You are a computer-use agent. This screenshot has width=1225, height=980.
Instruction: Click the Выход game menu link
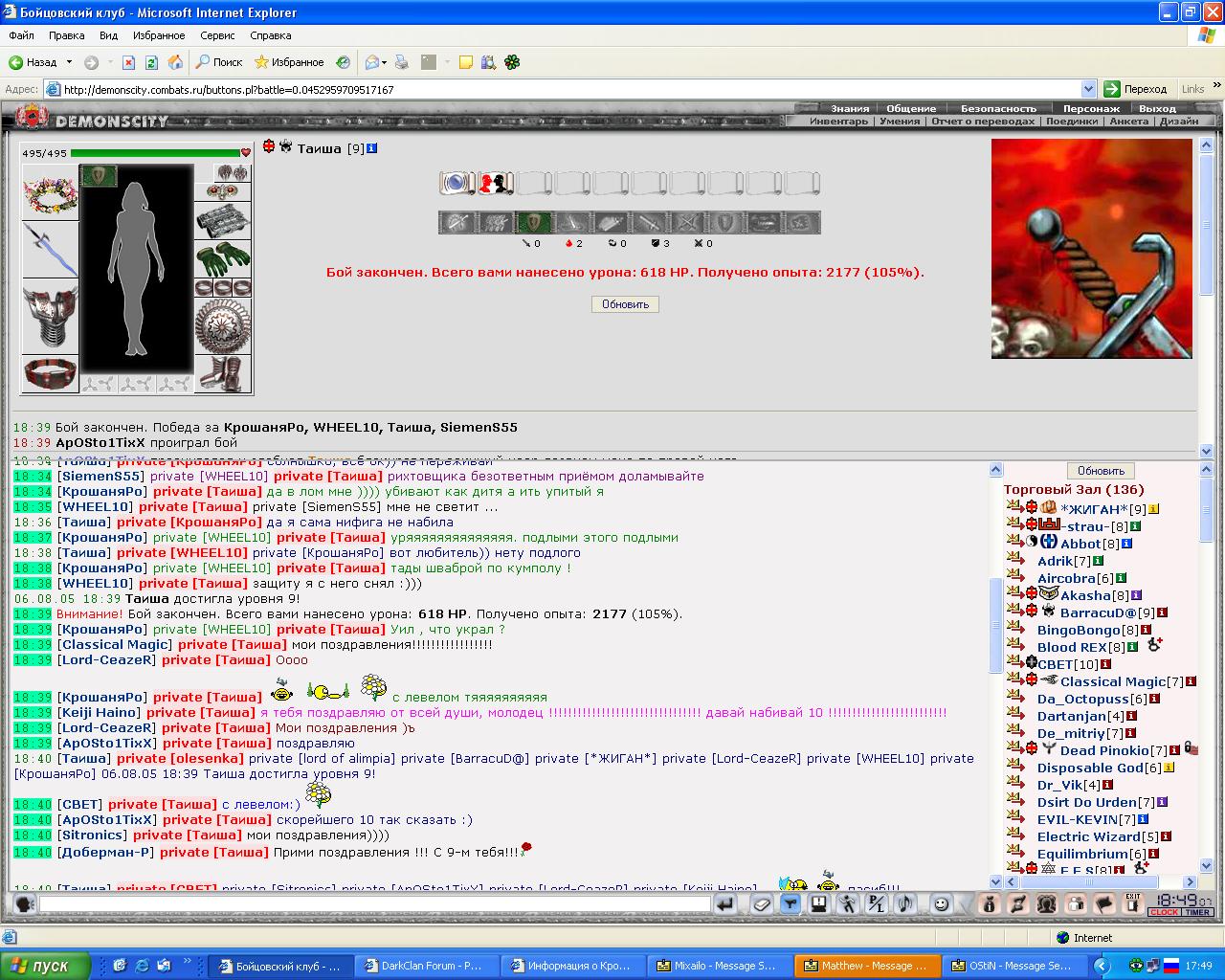(x=1157, y=108)
